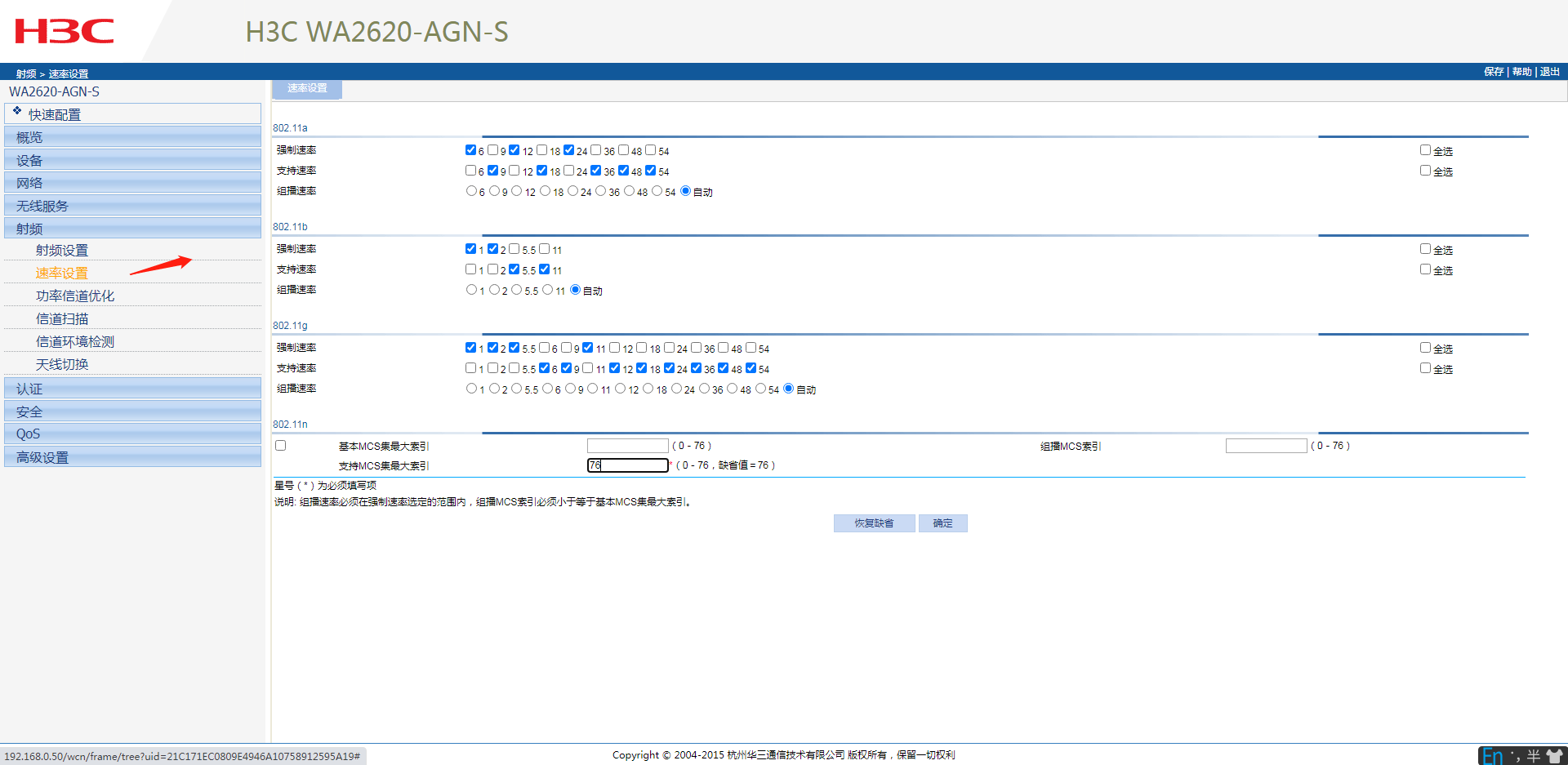Click the En input method icon

click(x=1493, y=756)
